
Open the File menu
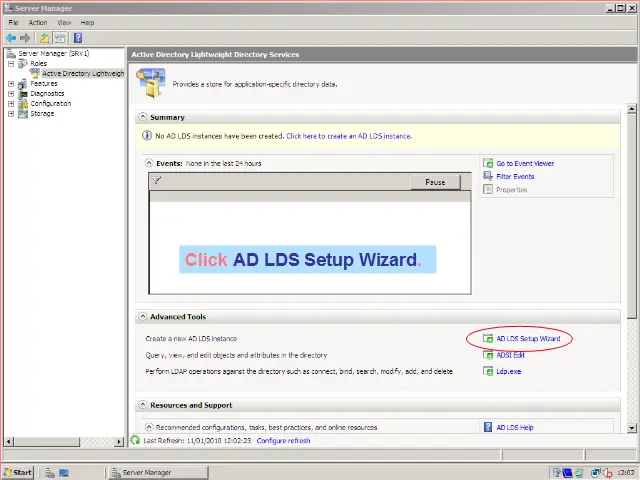point(13,23)
